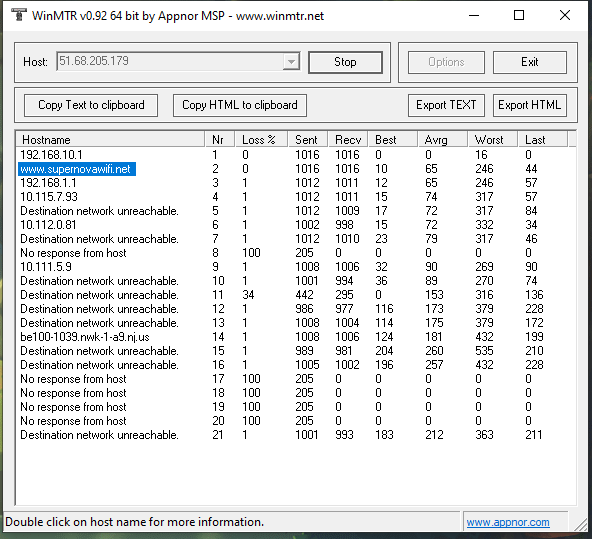Exit the WinMTR application

tap(529, 62)
